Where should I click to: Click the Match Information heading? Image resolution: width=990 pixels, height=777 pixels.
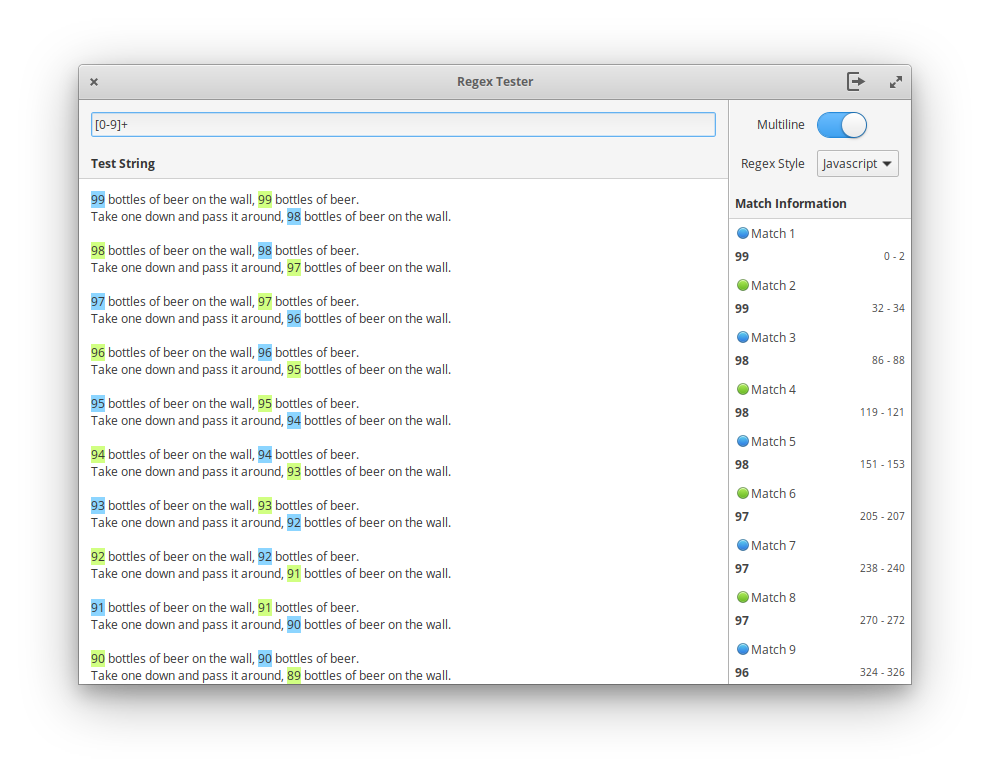click(790, 203)
